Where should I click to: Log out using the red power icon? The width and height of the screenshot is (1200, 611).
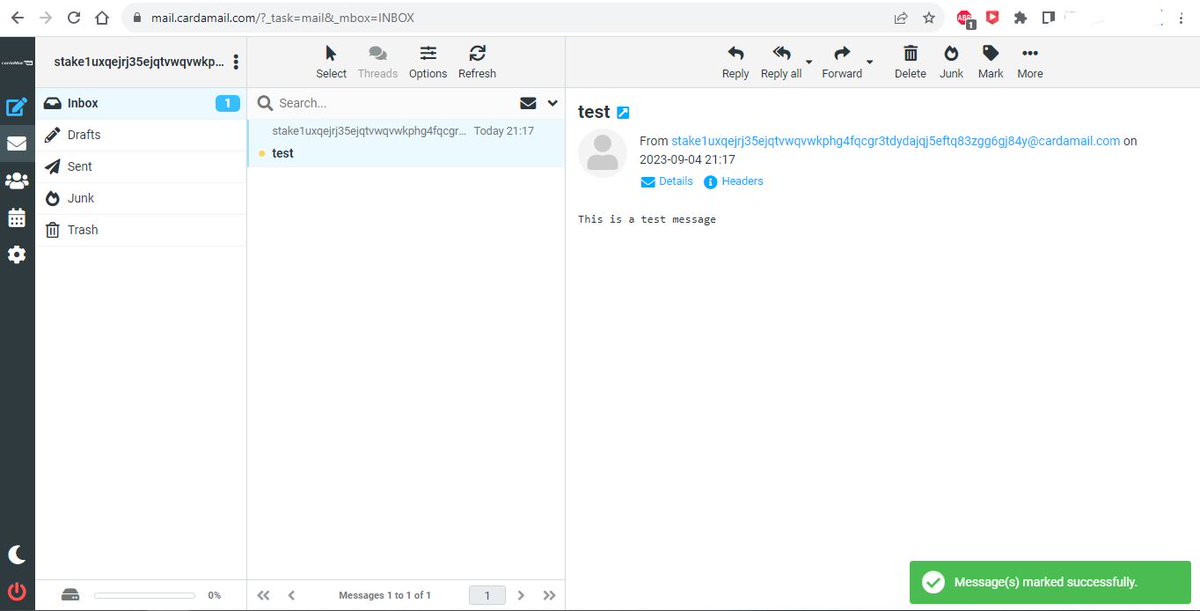pyautogui.click(x=17, y=591)
